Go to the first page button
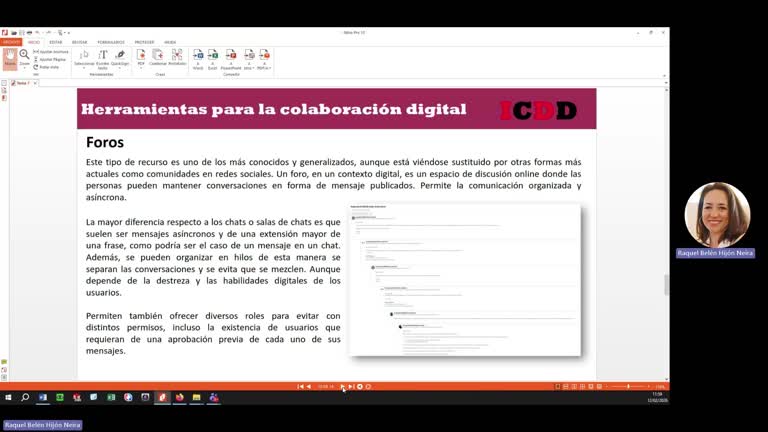768x432 pixels. click(x=300, y=386)
